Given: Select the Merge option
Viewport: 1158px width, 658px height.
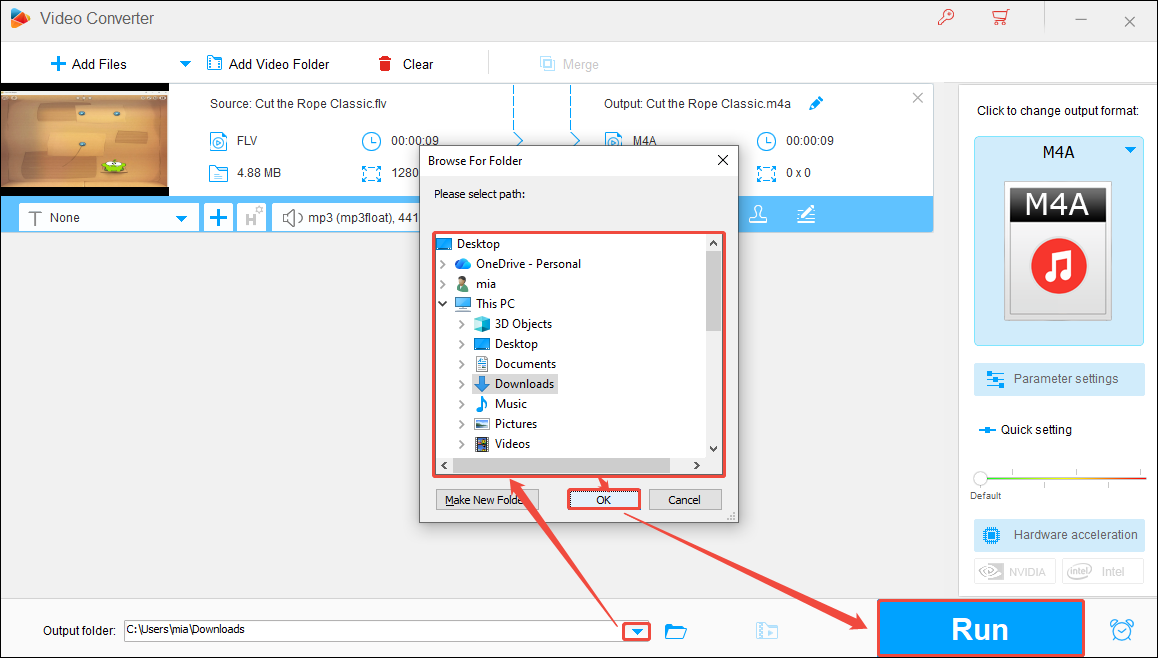Looking at the screenshot, I should coord(569,63).
